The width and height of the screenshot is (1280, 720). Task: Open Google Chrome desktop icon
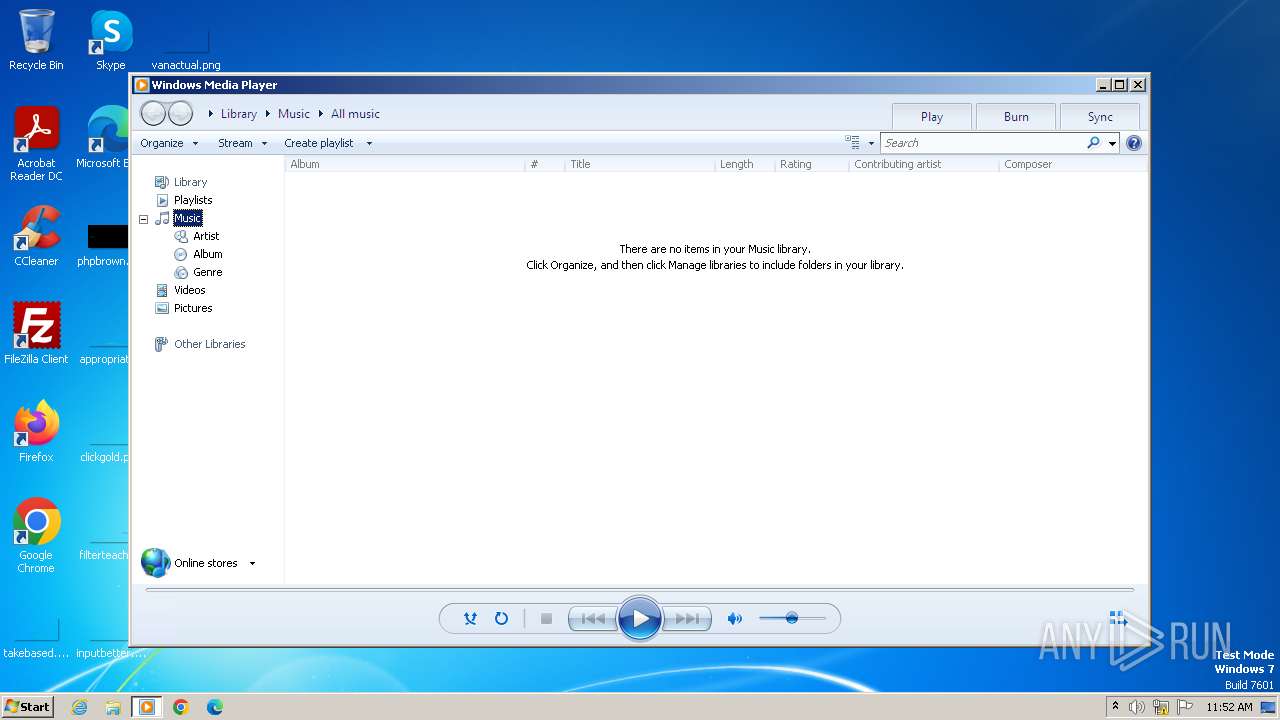[36, 536]
